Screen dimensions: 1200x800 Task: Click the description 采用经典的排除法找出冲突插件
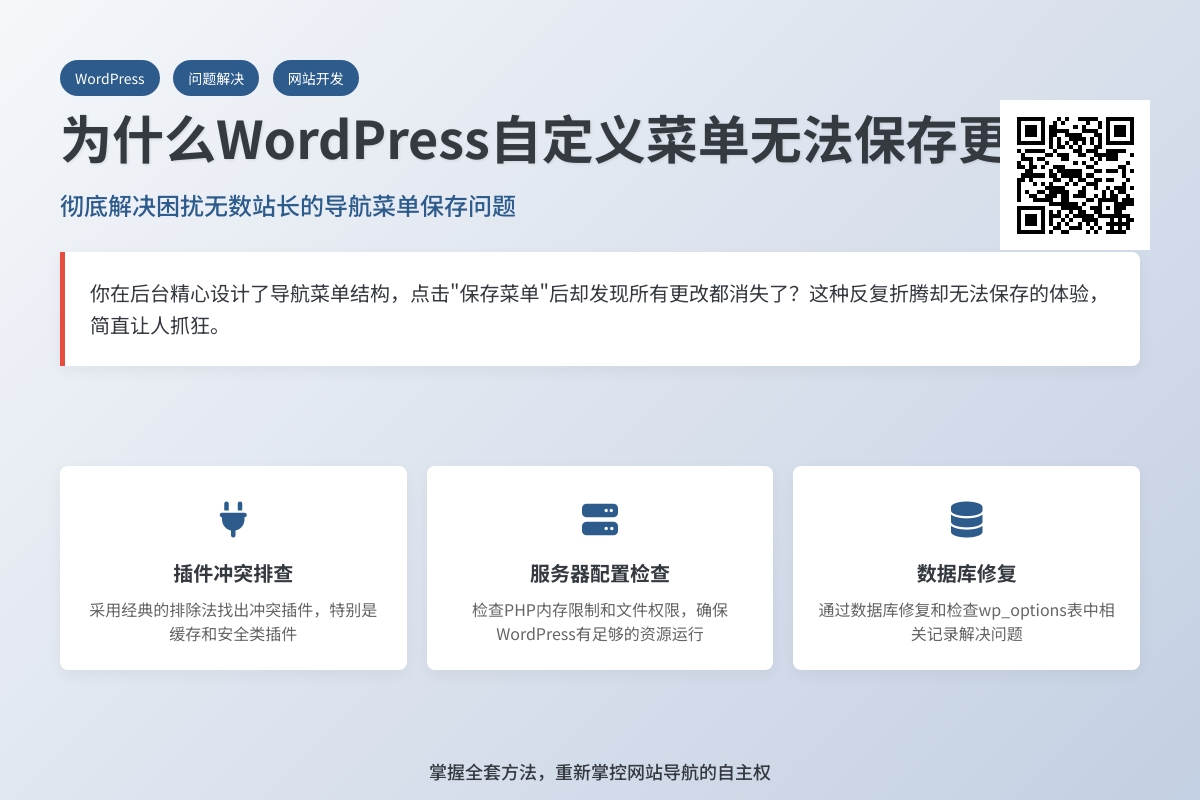233,622
